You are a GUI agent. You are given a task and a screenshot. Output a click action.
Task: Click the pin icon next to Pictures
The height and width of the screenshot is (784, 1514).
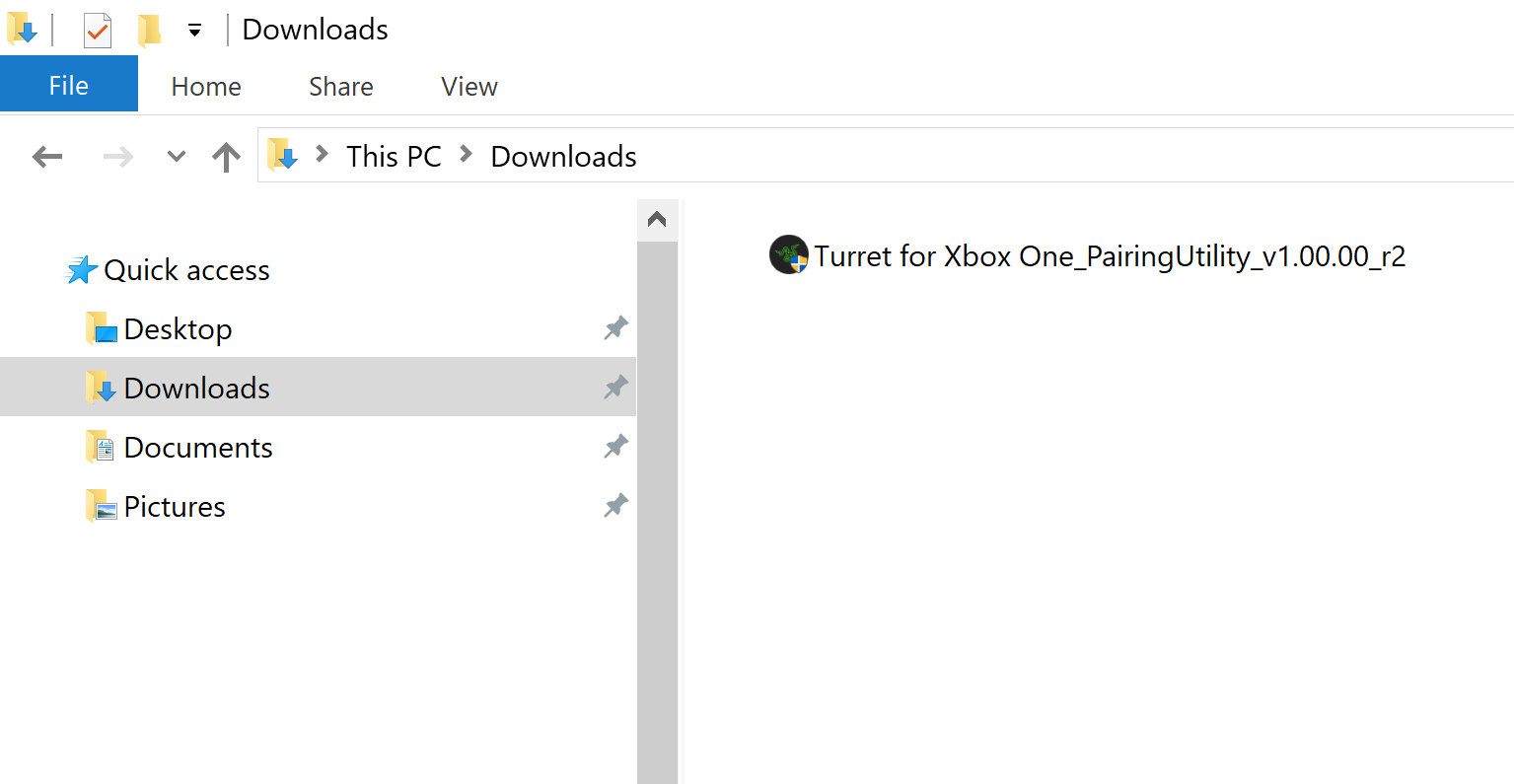click(x=614, y=505)
